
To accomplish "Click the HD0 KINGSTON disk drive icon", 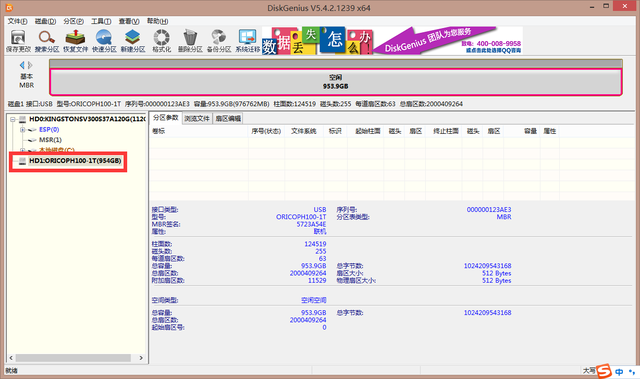I will click(x=22, y=119).
